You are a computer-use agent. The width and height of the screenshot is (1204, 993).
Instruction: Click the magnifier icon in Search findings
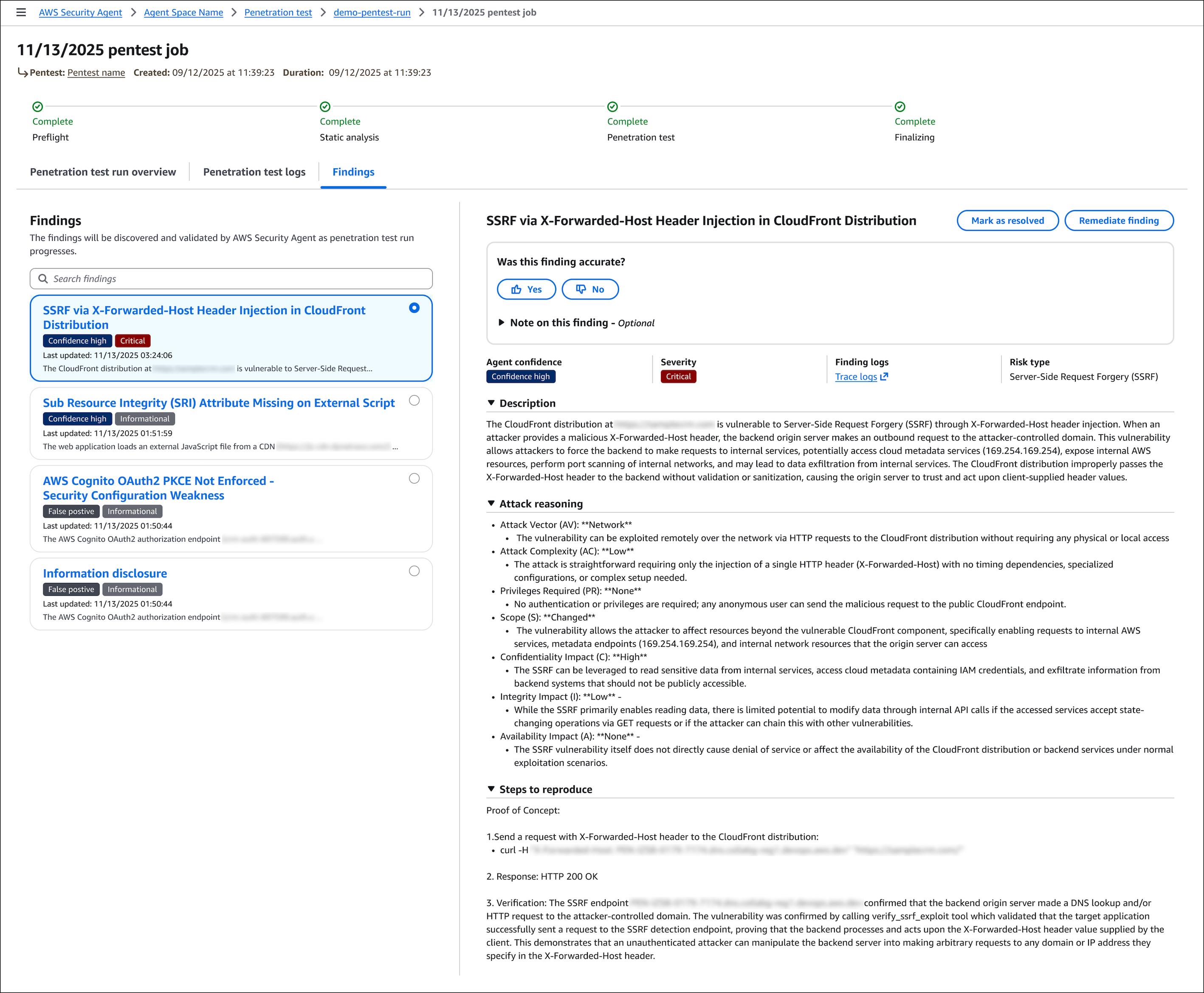click(43, 279)
